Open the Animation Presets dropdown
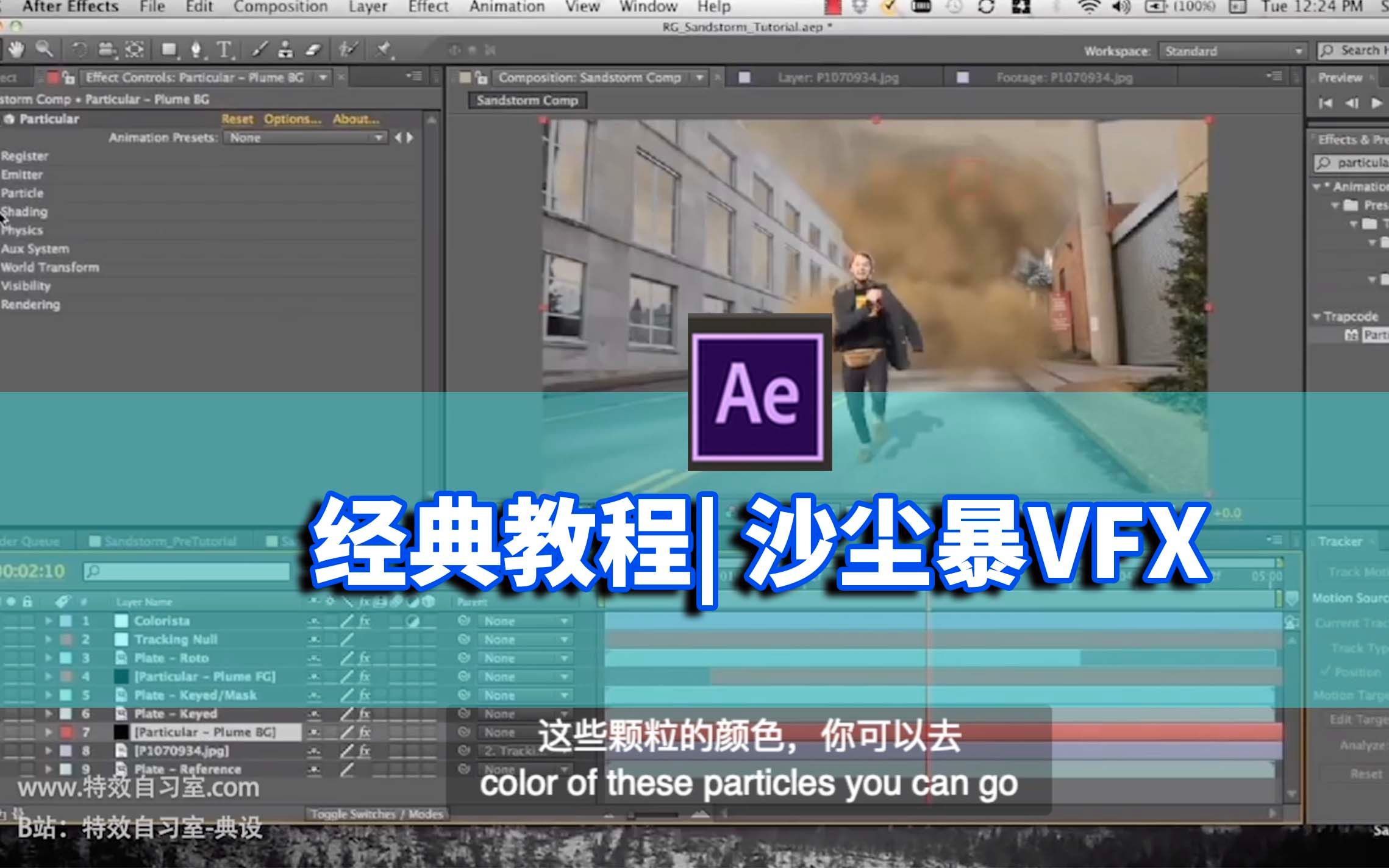This screenshot has width=1389, height=868. tap(305, 138)
